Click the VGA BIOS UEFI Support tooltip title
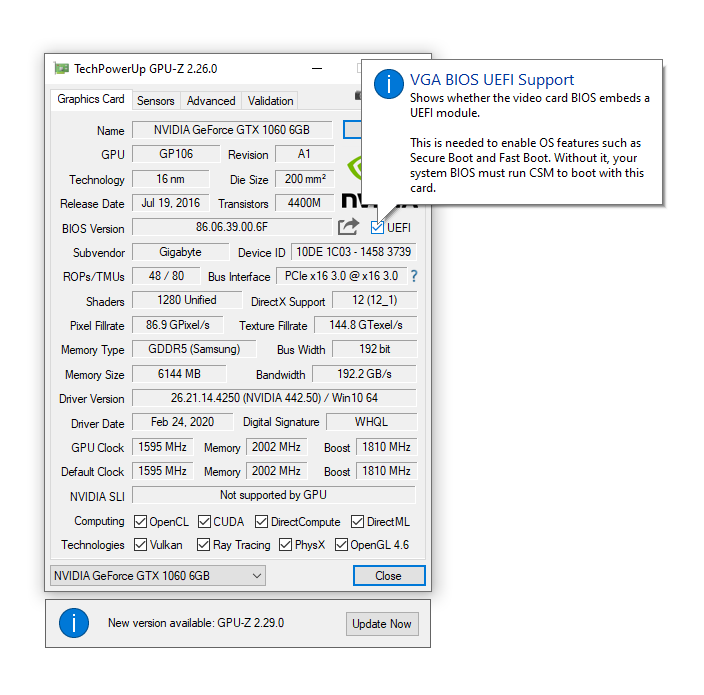This screenshot has width=704, height=695. (492, 80)
